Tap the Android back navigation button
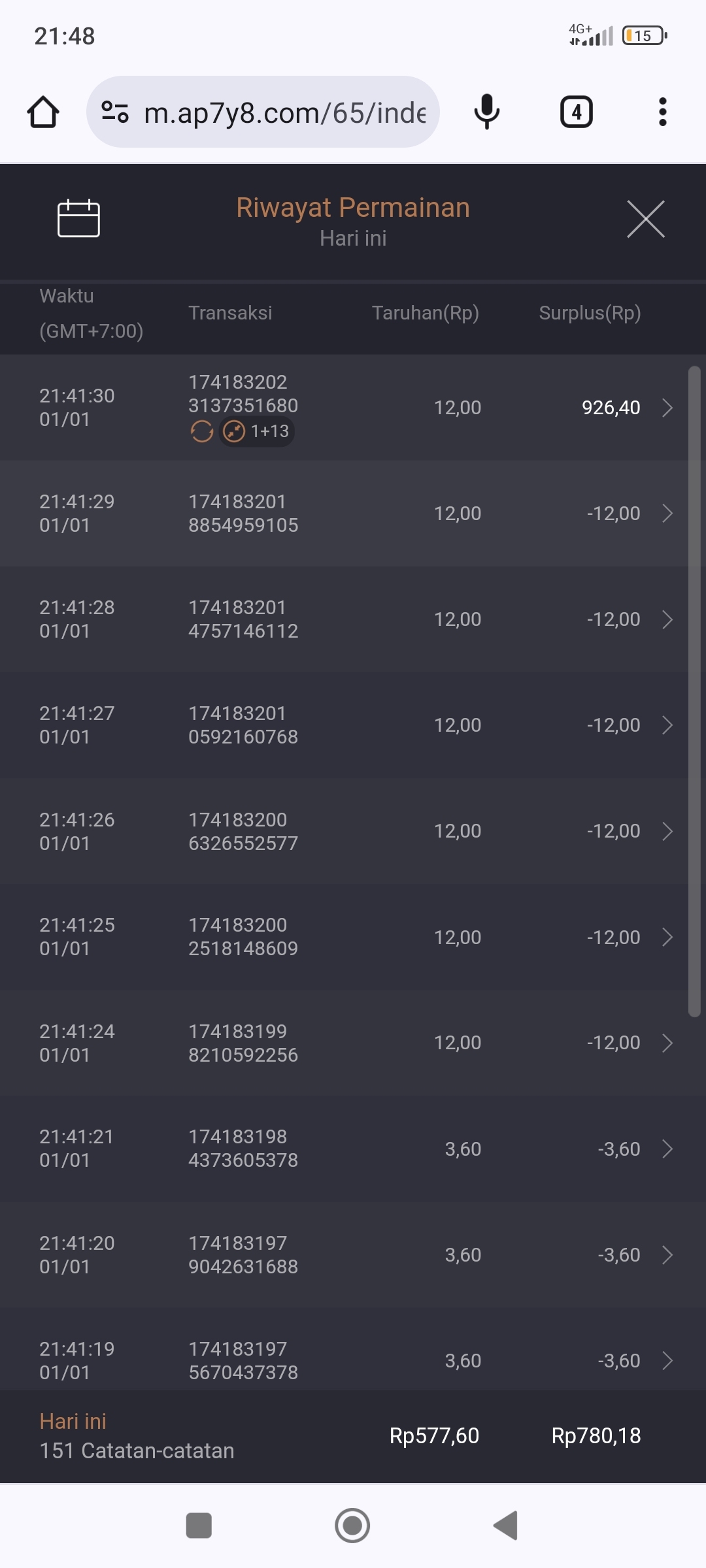This screenshot has height=1568, width=706. pyautogui.click(x=506, y=1526)
